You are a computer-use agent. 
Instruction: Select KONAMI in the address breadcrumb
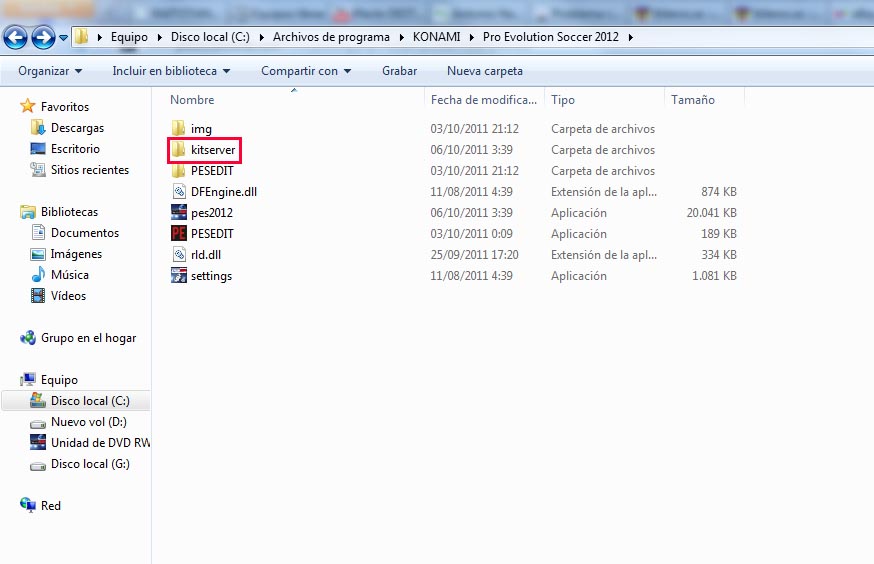(x=436, y=37)
